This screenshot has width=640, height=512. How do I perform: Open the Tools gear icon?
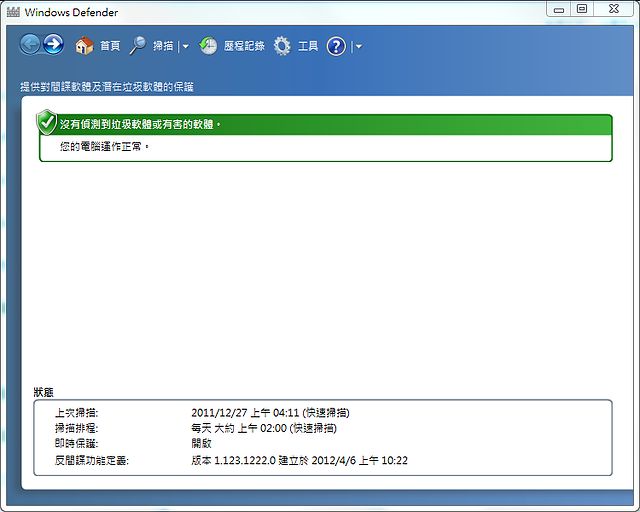282,46
